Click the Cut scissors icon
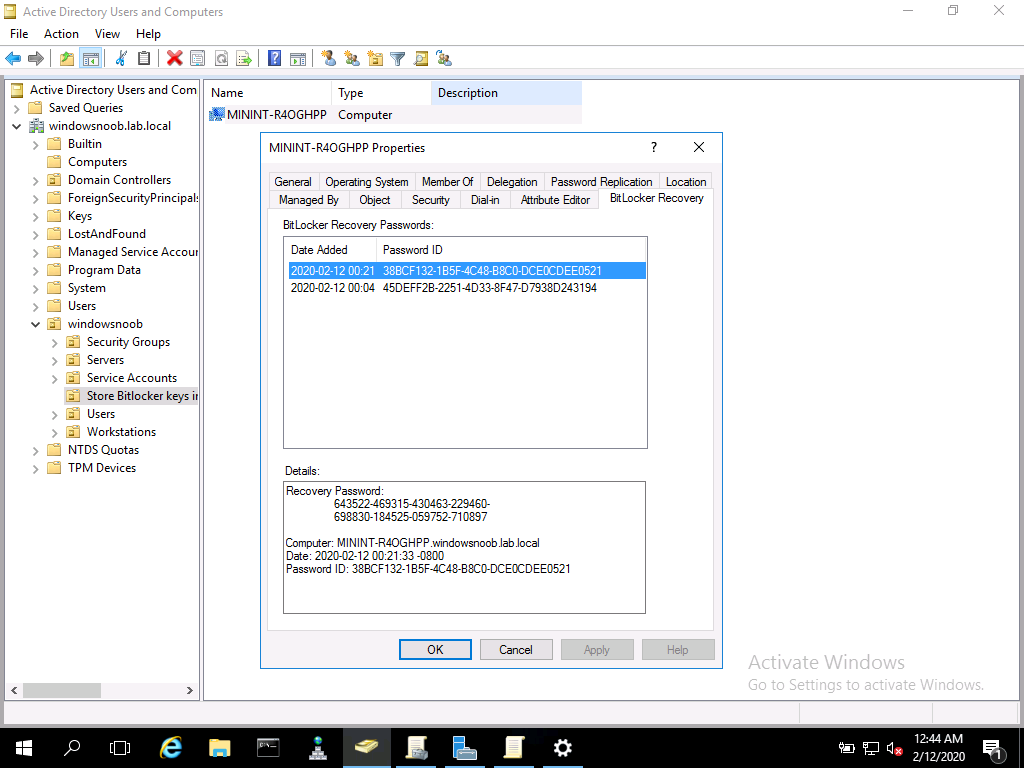The height and width of the screenshot is (768, 1024). click(121, 58)
